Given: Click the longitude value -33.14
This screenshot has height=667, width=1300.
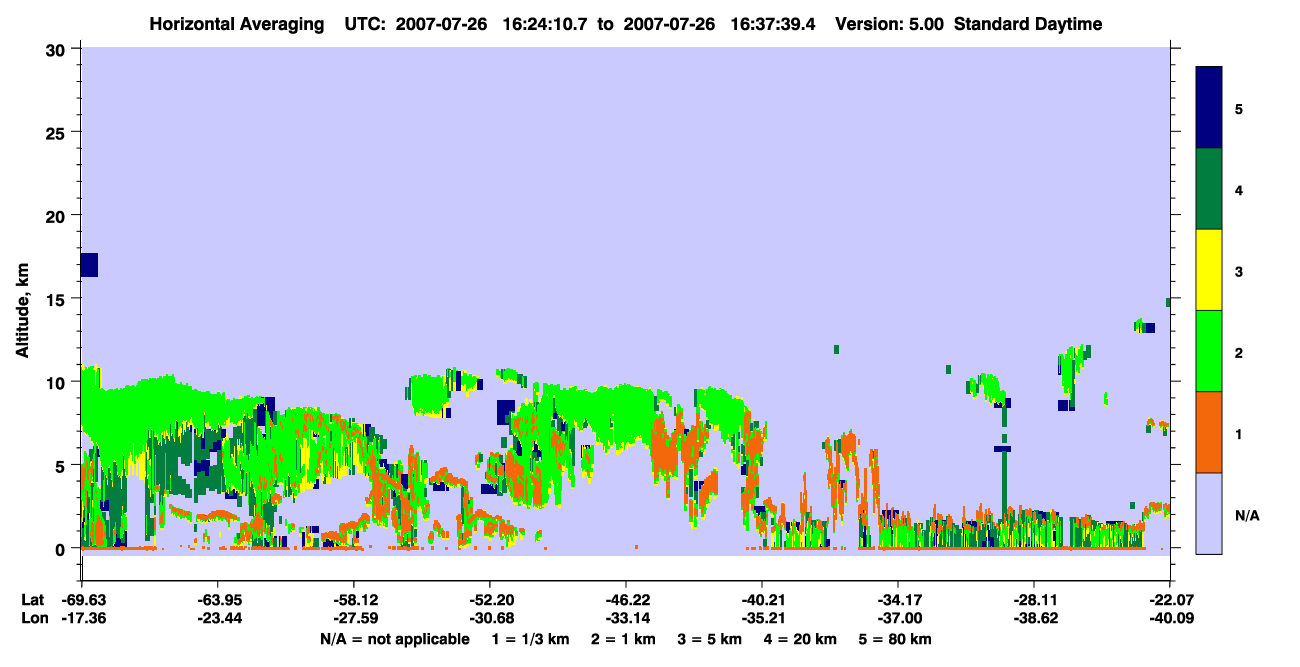Looking at the screenshot, I should (x=626, y=619).
